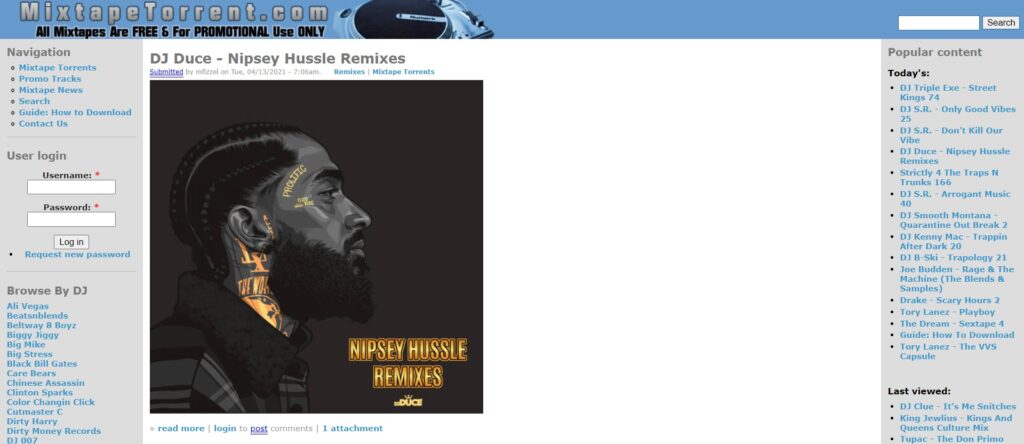This screenshot has width=1024, height=444.
Task: Open DJ Triple Exe - Street Kings 74
Action: (x=948, y=93)
